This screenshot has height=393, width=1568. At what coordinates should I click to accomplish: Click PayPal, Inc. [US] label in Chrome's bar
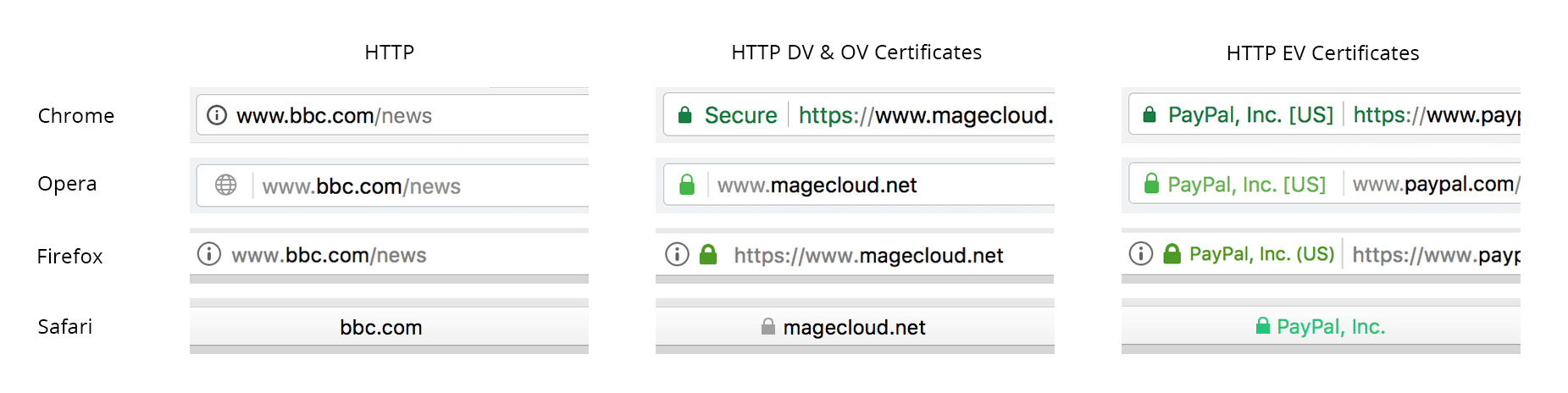pyautogui.click(x=1250, y=115)
